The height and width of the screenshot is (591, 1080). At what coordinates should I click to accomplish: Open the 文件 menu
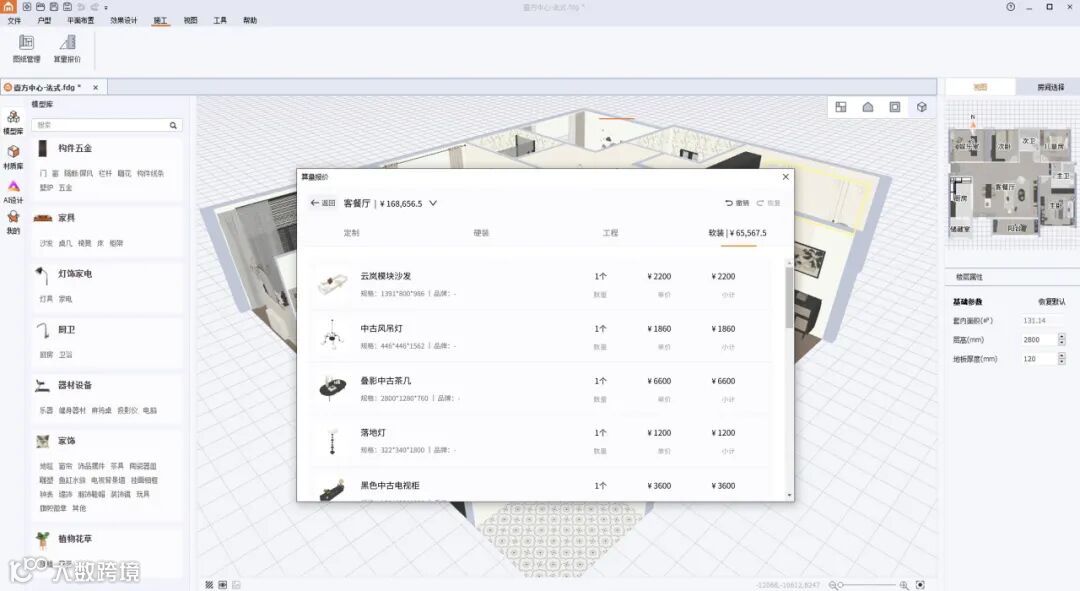14,21
